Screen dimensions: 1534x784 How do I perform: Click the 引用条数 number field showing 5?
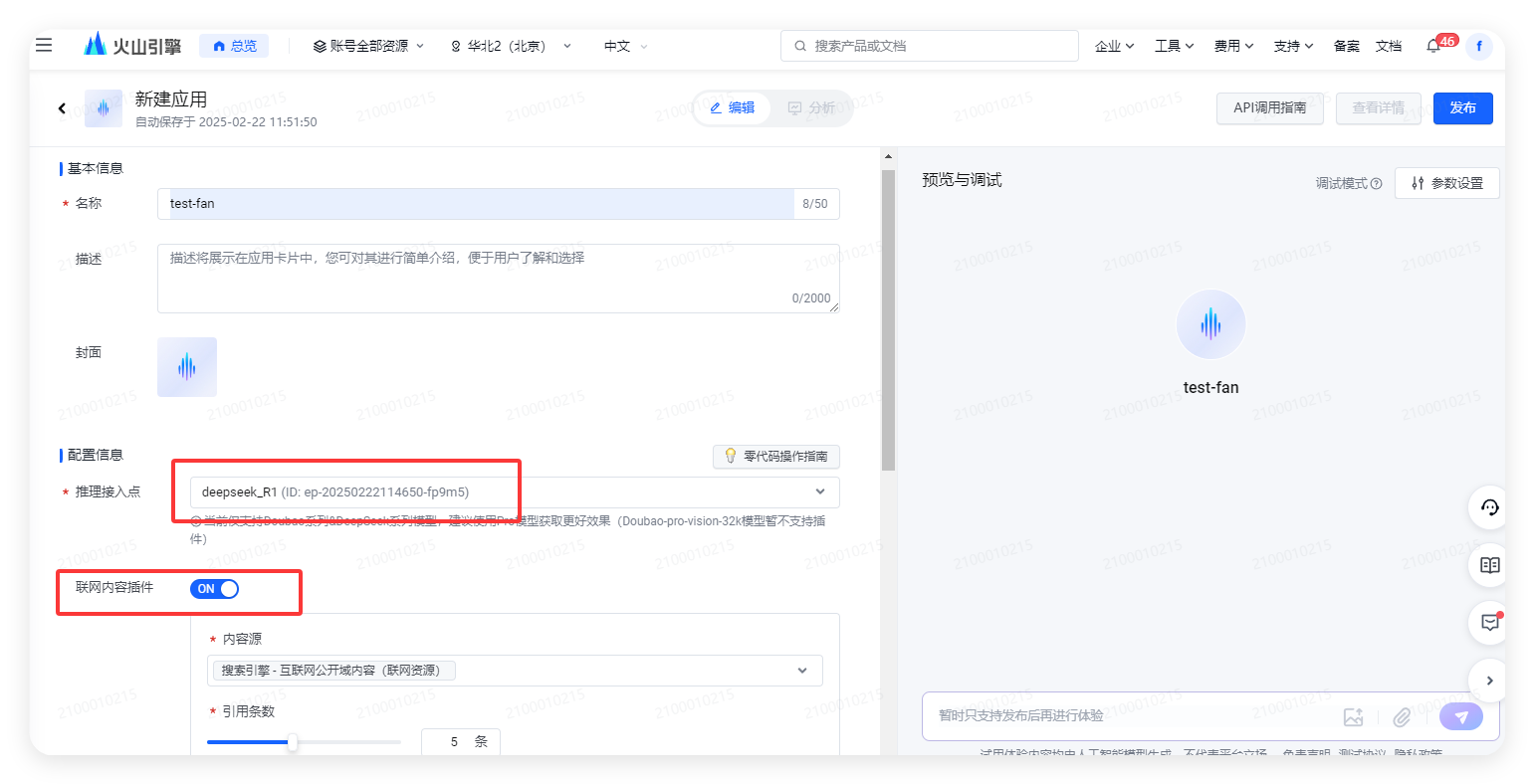click(x=460, y=742)
